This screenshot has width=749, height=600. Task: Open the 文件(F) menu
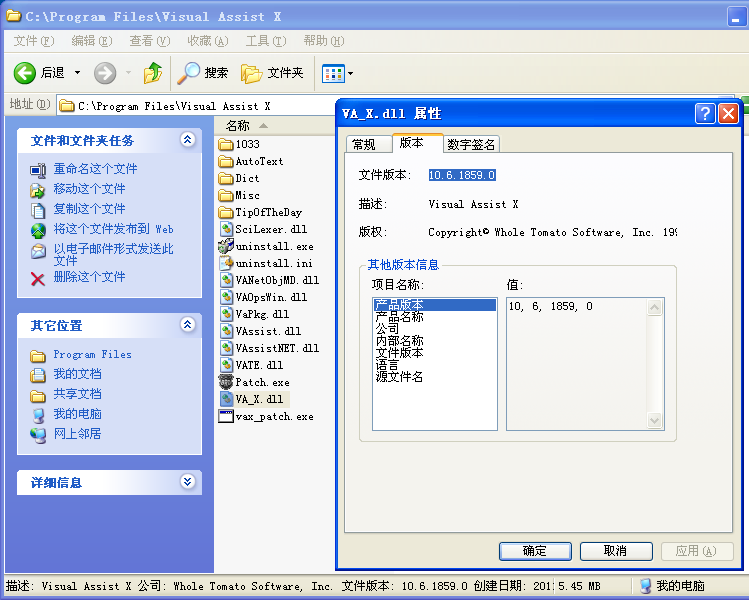click(x=33, y=41)
